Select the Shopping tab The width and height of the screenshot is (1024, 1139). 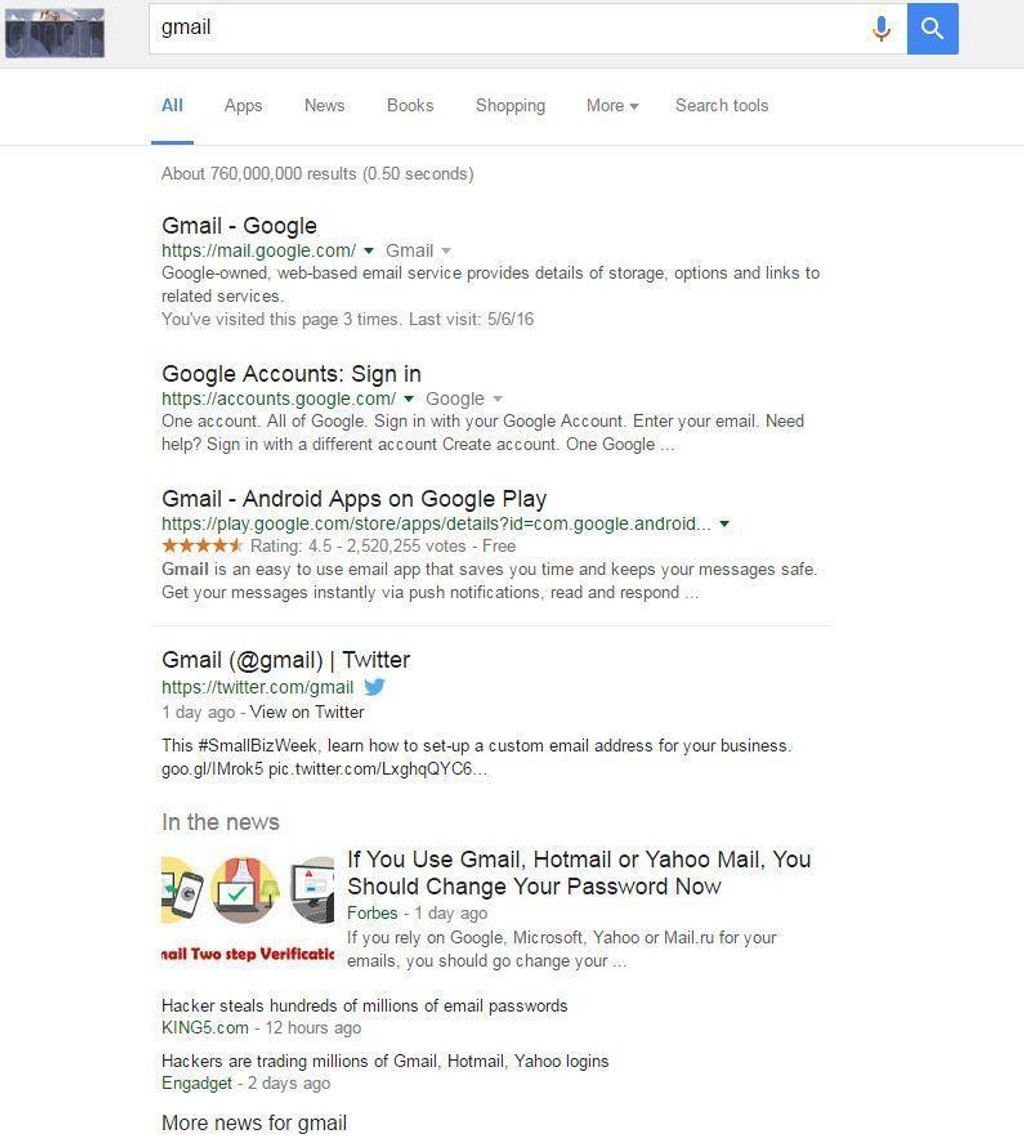pyautogui.click(x=510, y=105)
